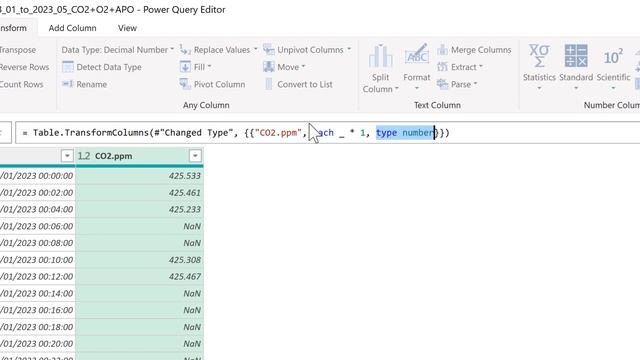The height and width of the screenshot is (360, 640).
Task: Click Reverse Rows
Action: 24,67
